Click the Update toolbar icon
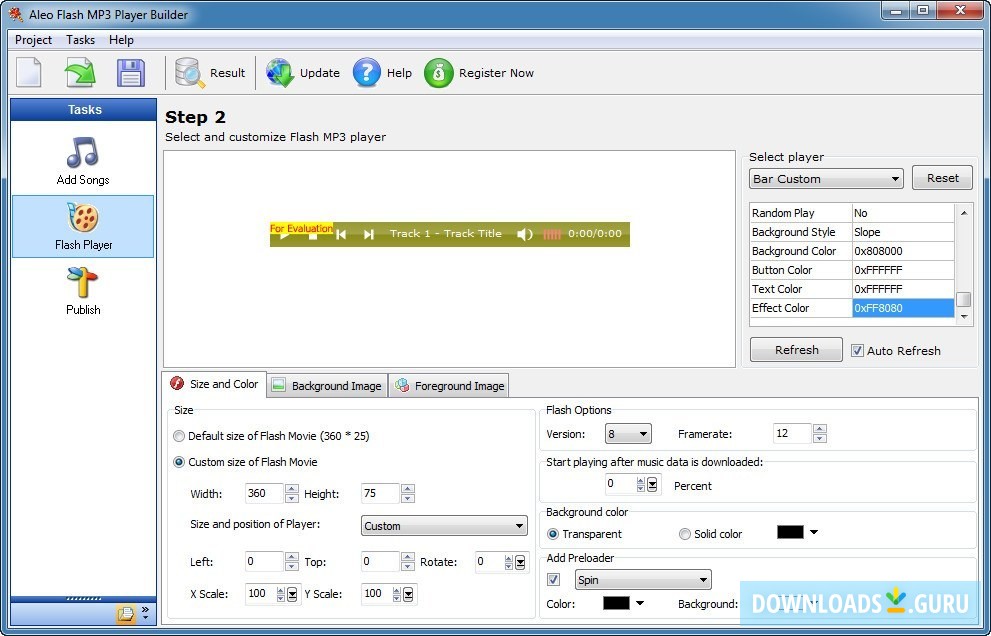The height and width of the screenshot is (636, 991). (301, 72)
